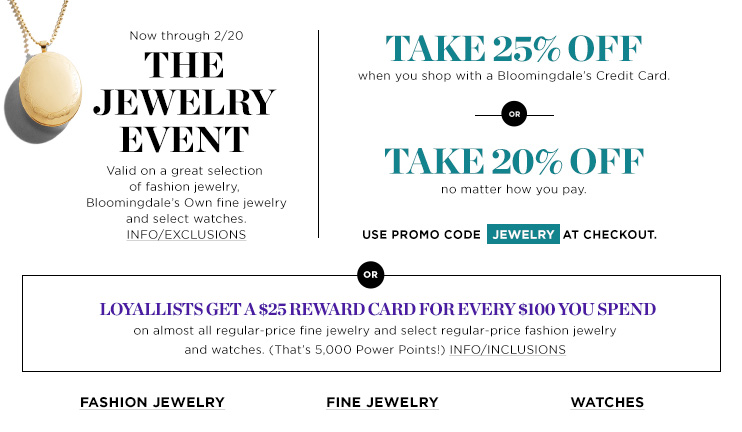
Task: Click THE JEWELRY EVENT title
Action: pos(185,102)
